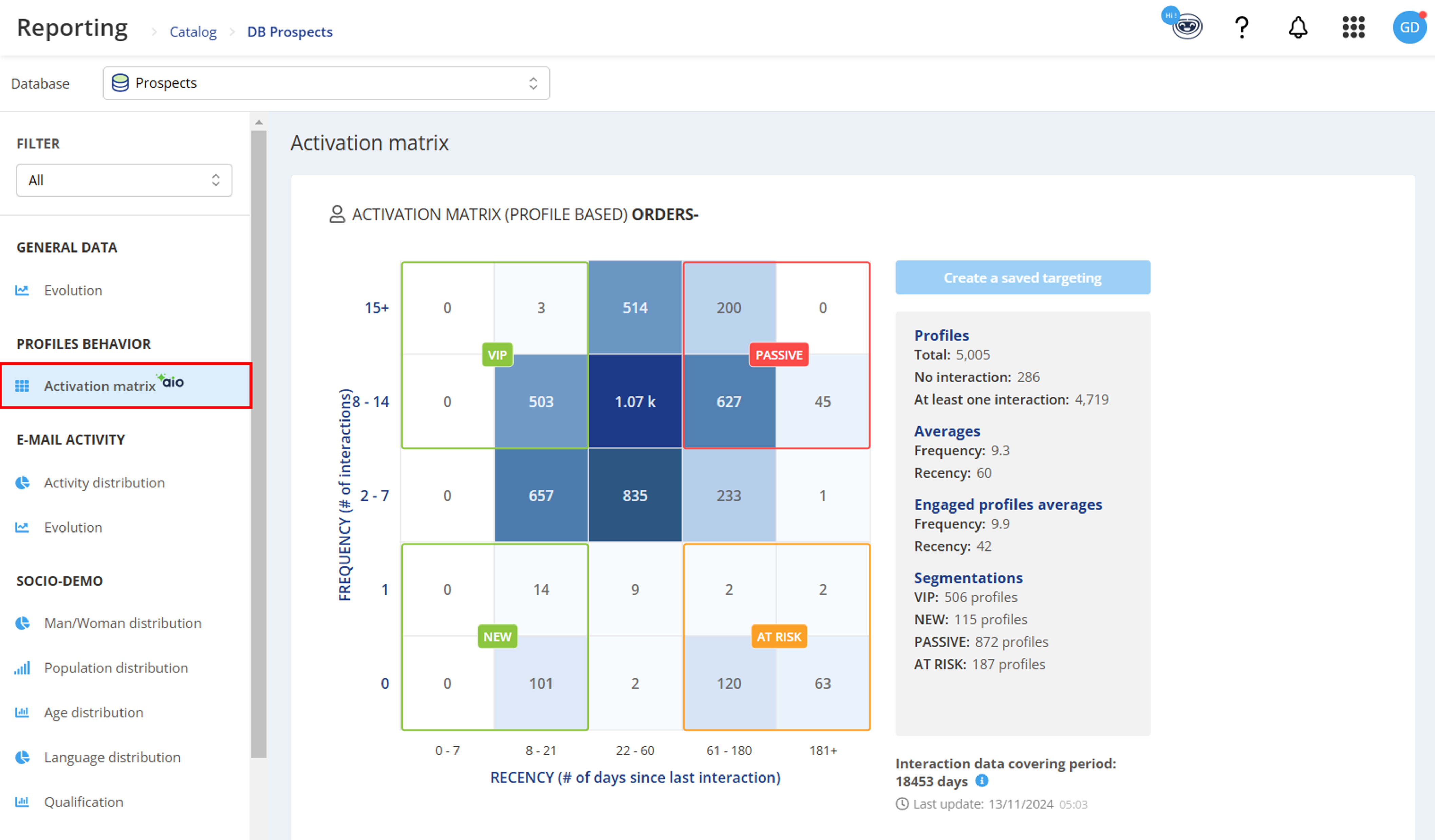Click the info icon next to 18453 days
This screenshot has height=840, width=1435.
(982, 780)
